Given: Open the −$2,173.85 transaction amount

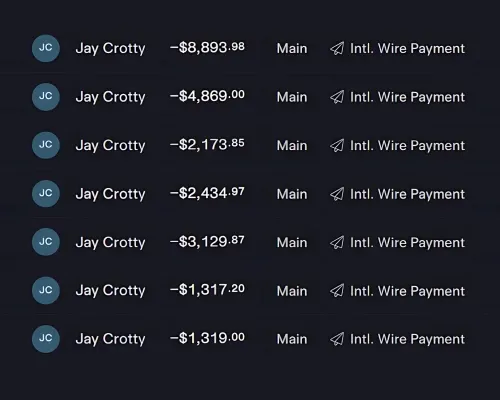Looking at the screenshot, I should pos(207,145).
